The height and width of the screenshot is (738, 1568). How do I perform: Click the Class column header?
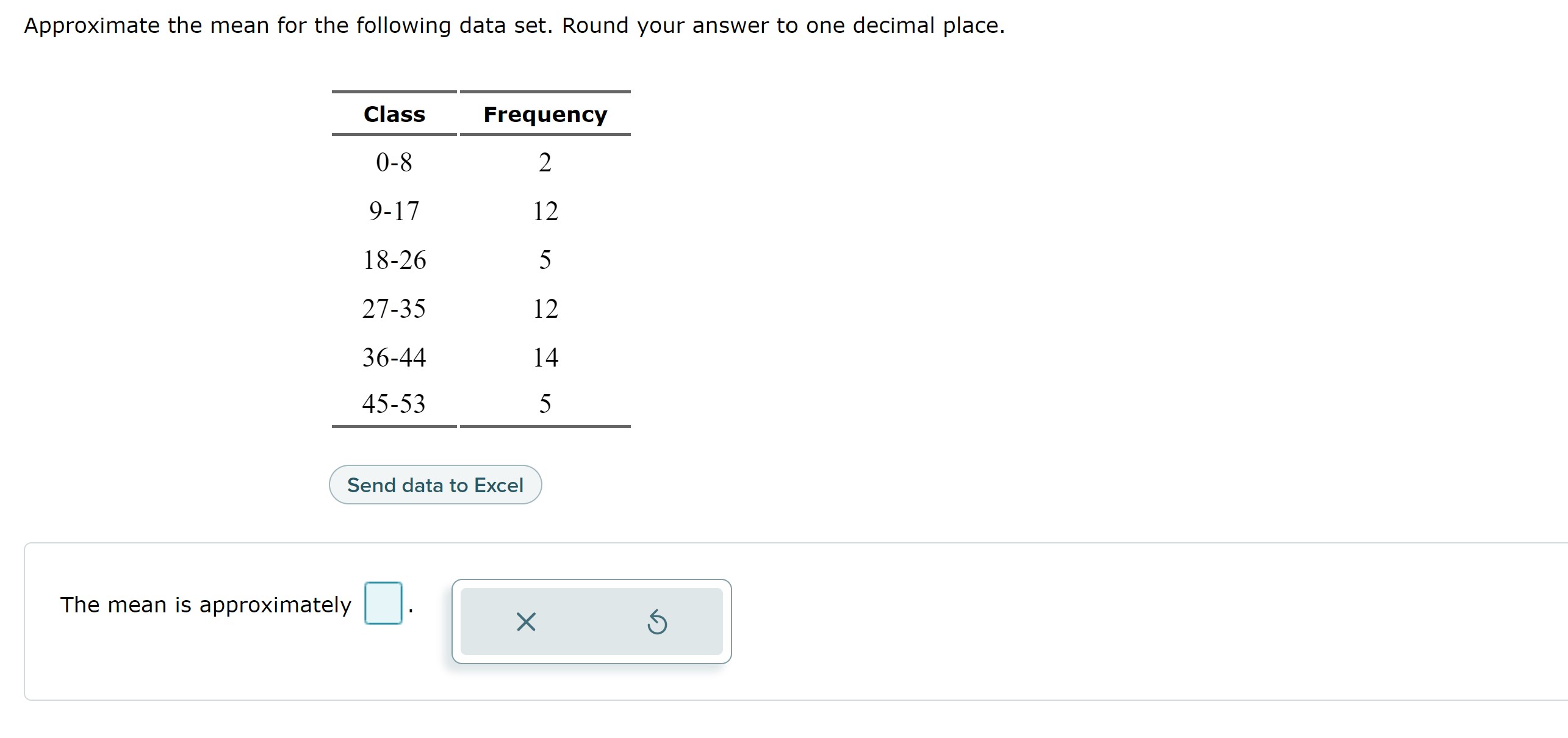tap(394, 113)
